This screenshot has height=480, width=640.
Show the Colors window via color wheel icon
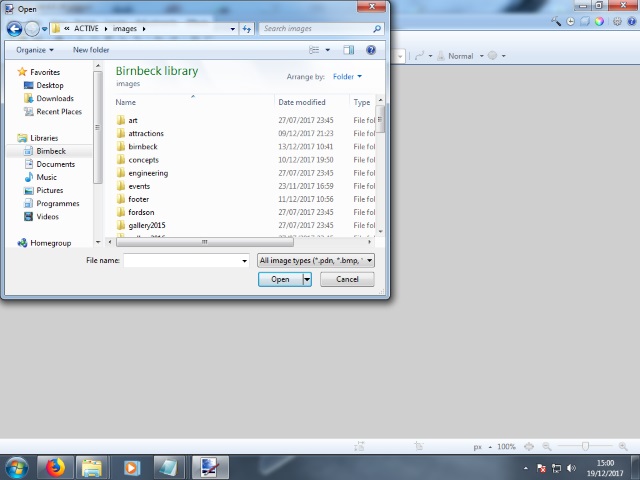pos(598,20)
